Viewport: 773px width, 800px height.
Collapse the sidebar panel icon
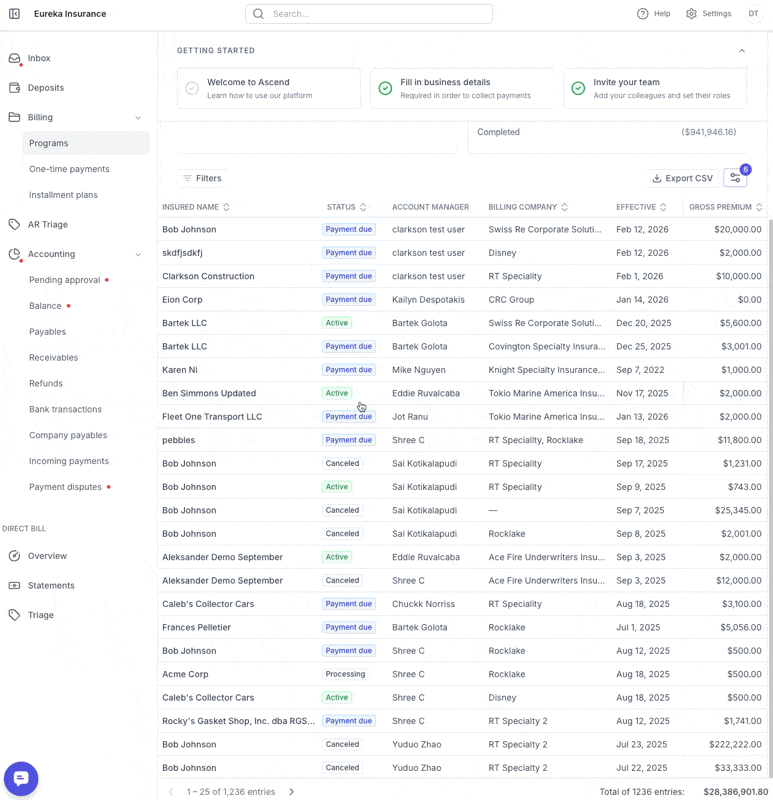14,14
